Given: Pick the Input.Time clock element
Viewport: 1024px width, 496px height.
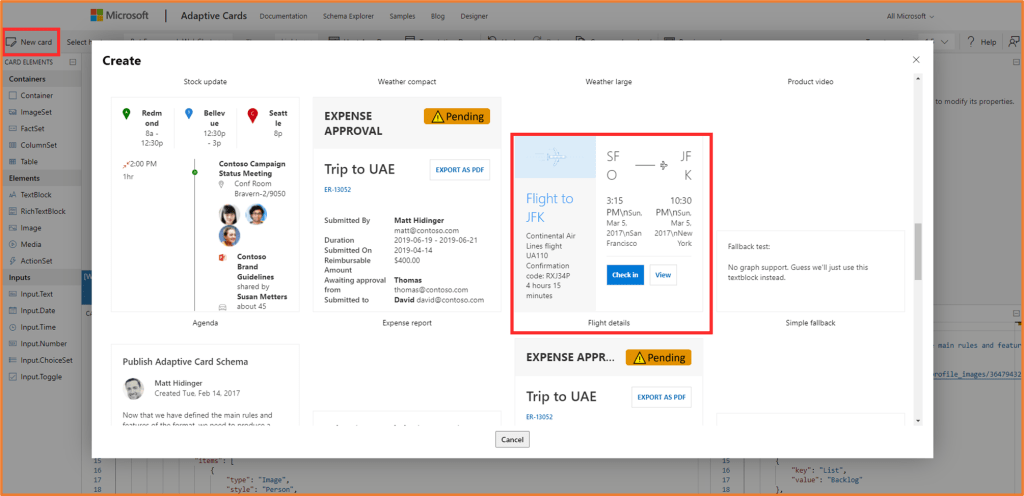Looking at the screenshot, I should 12,327.
